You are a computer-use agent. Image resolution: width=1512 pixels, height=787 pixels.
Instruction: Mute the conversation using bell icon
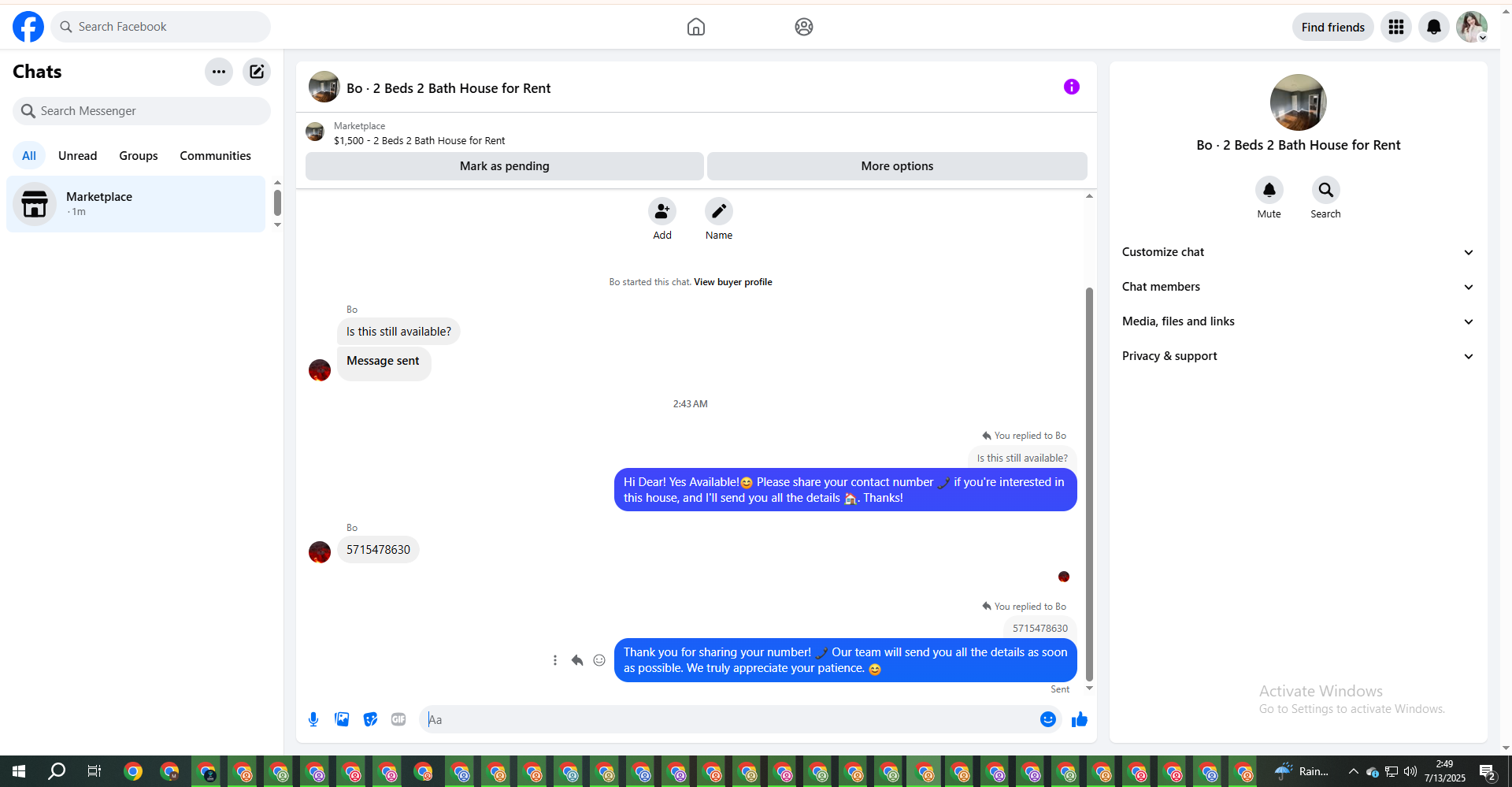pyautogui.click(x=1269, y=190)
